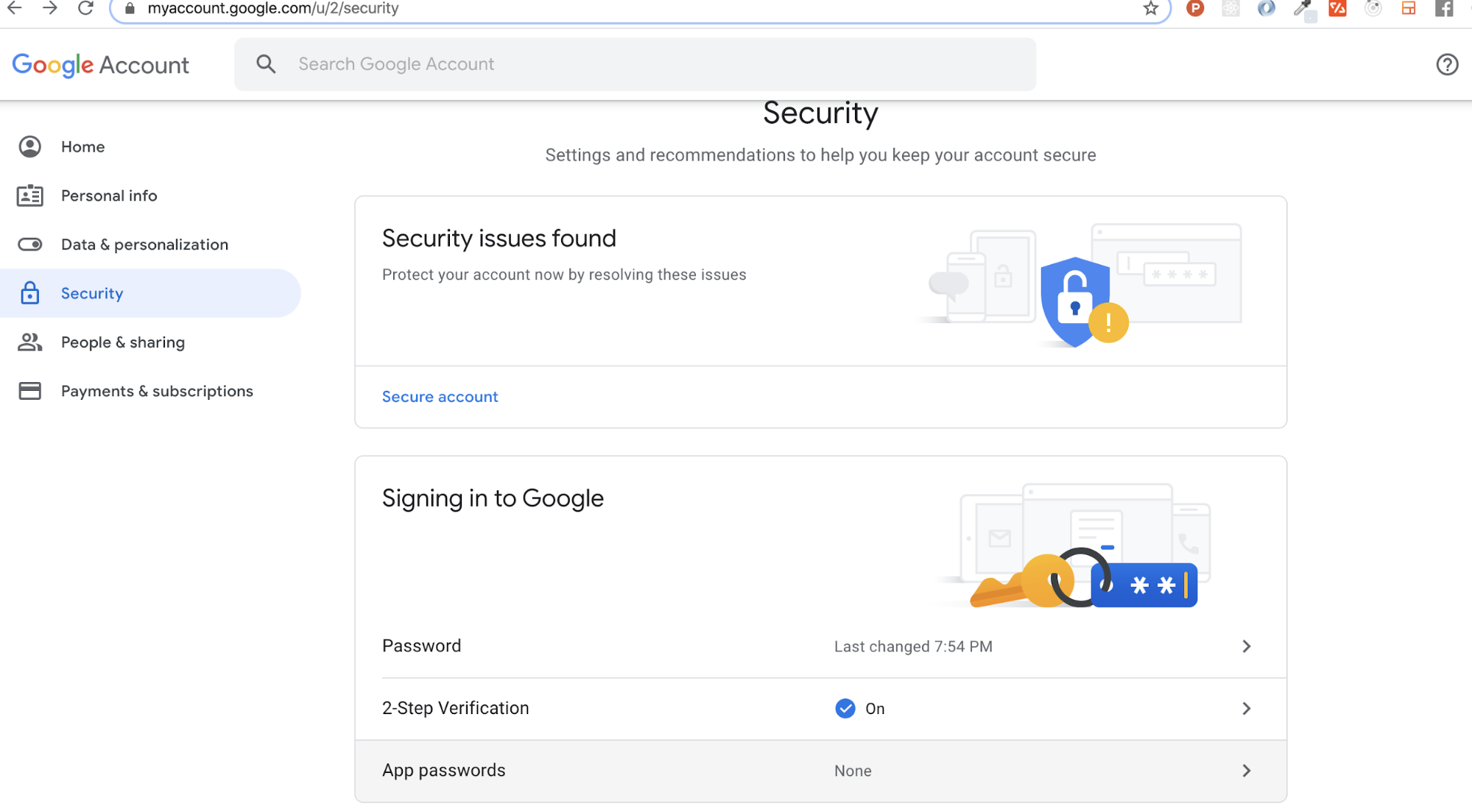Open help via the question mark icon

click(1446, 65)
